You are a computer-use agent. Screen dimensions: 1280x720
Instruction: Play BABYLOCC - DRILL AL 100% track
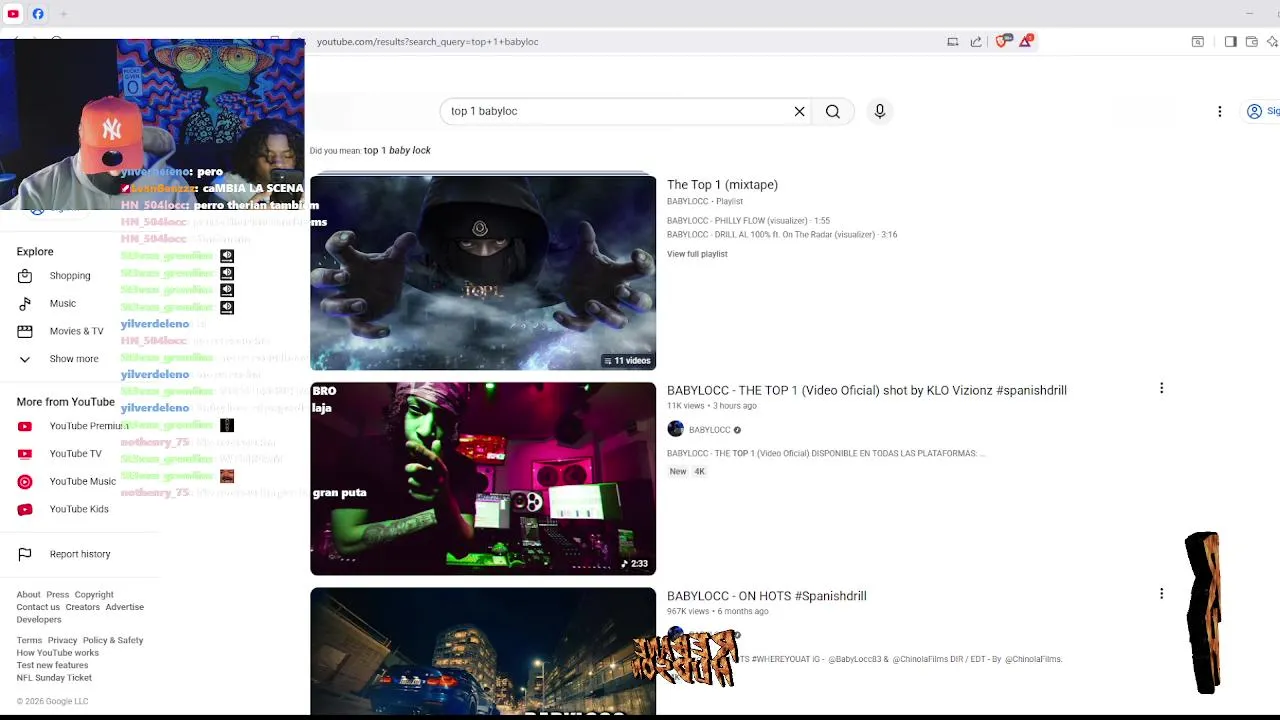pos(782,235)
